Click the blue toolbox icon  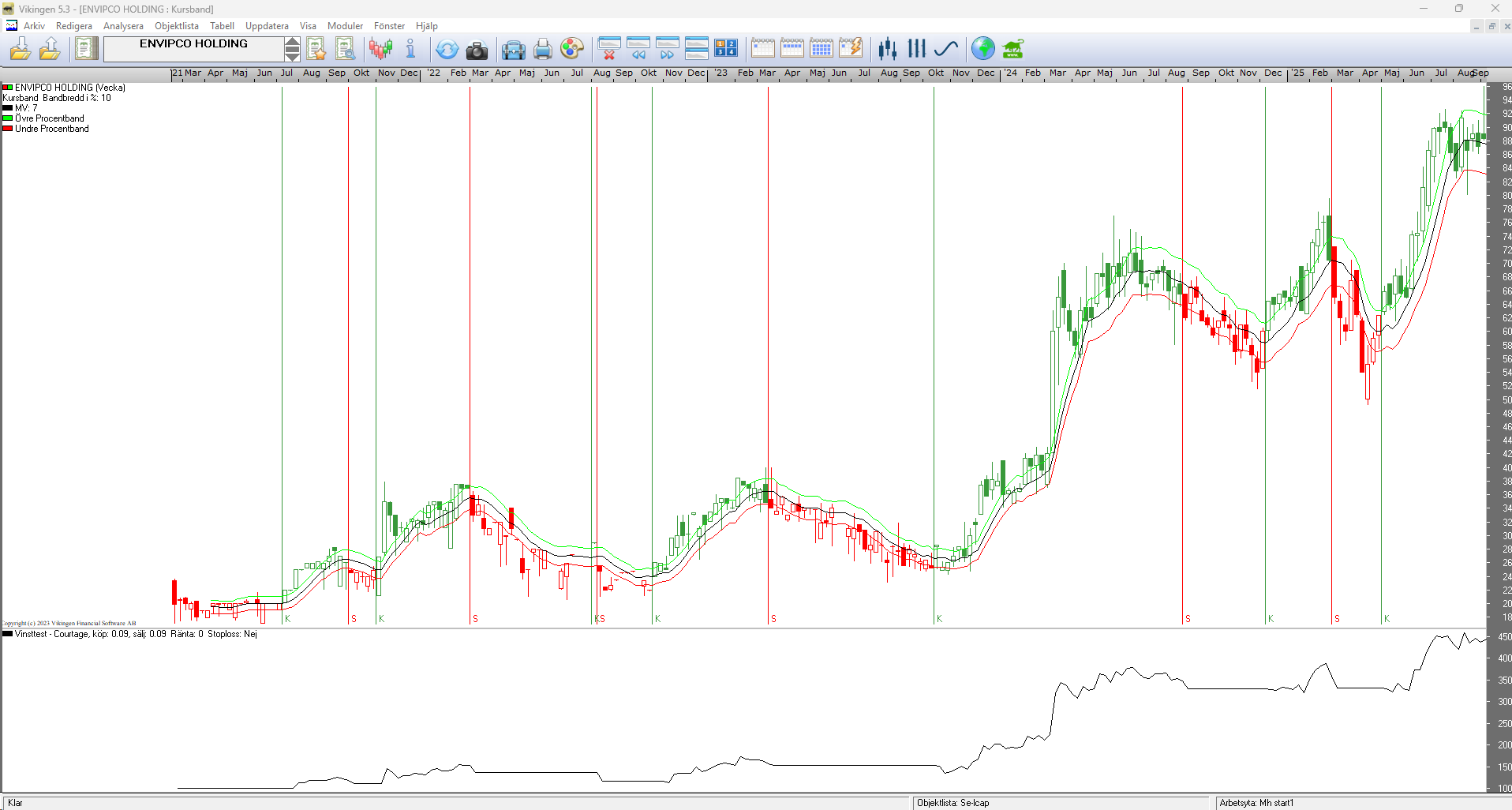pos(513,50)
